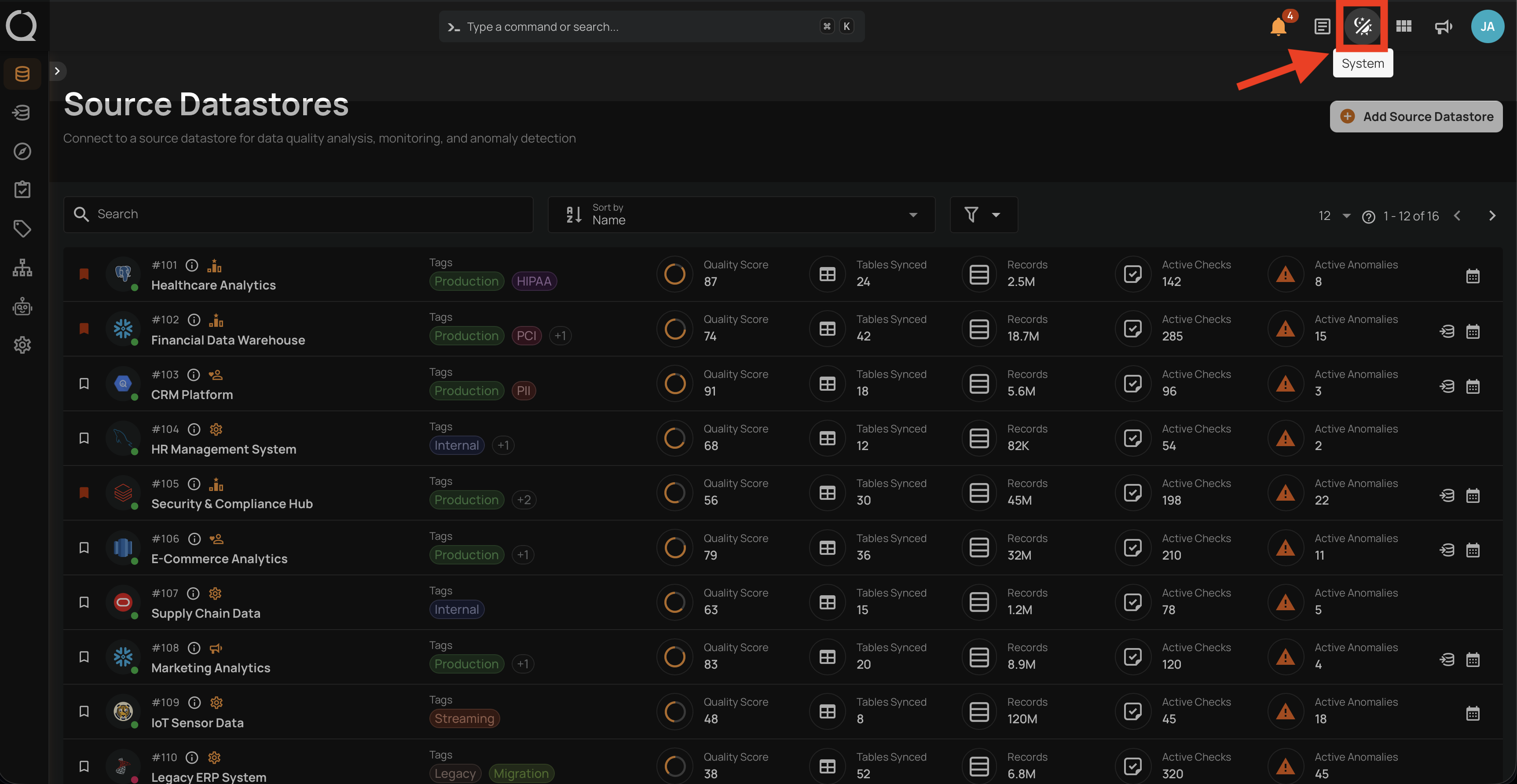Viewport: 1517px width, 784px height.
Task: Open the Sort by Name dropdown
Action: [x=741, y=214]
